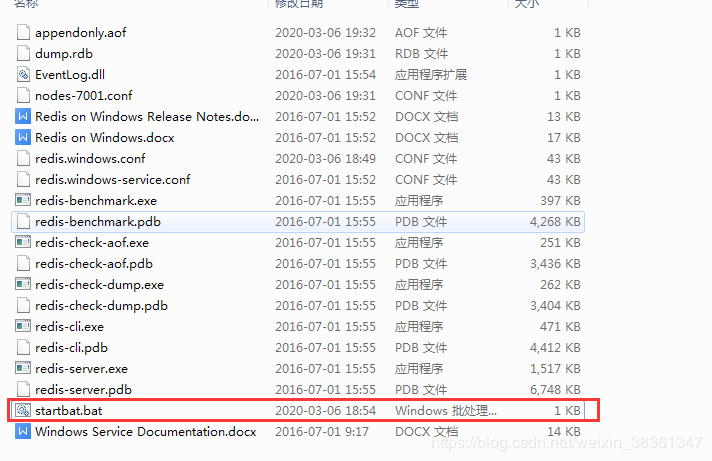Screen dimensions: 712x461
Task: Click the 应用程序扩展 type of EventLog.dll
Action: coord(431,74)
